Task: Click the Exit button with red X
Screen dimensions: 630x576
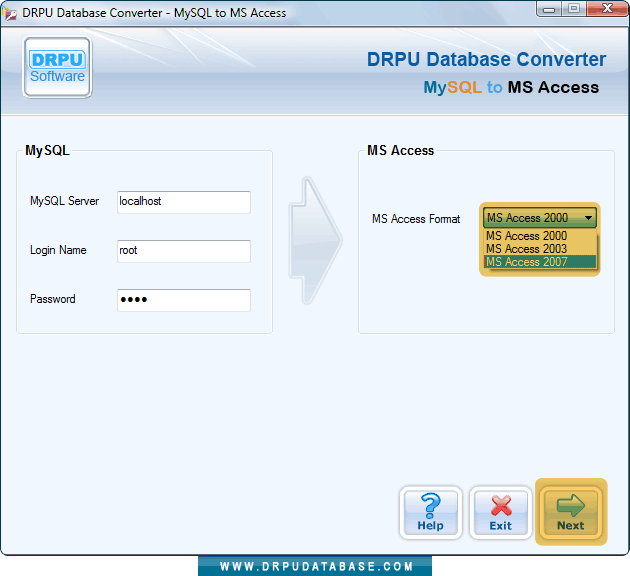Action: pyautogui.click(x=500, y=513)
